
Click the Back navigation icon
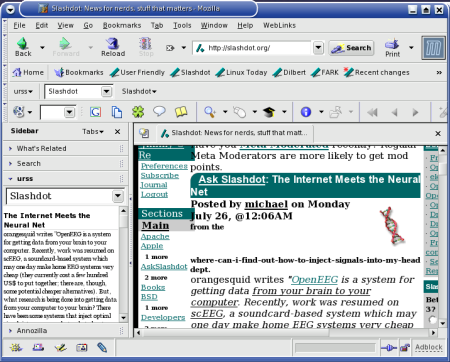pos(22,44)
